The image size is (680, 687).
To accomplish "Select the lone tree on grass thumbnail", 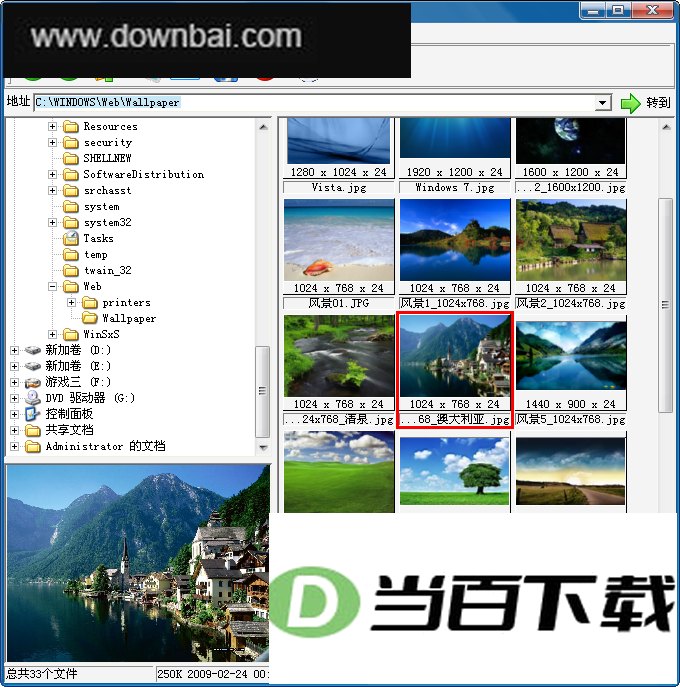I will [455, 471].
